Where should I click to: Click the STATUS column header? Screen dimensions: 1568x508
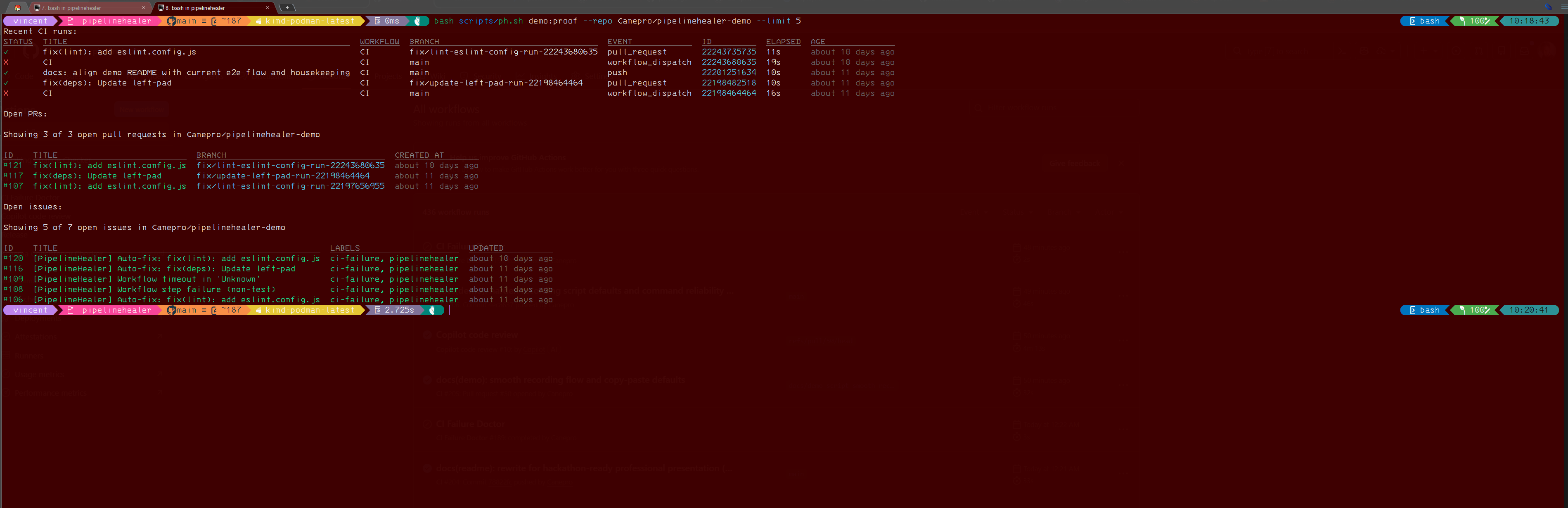click(x=18, y=41)
